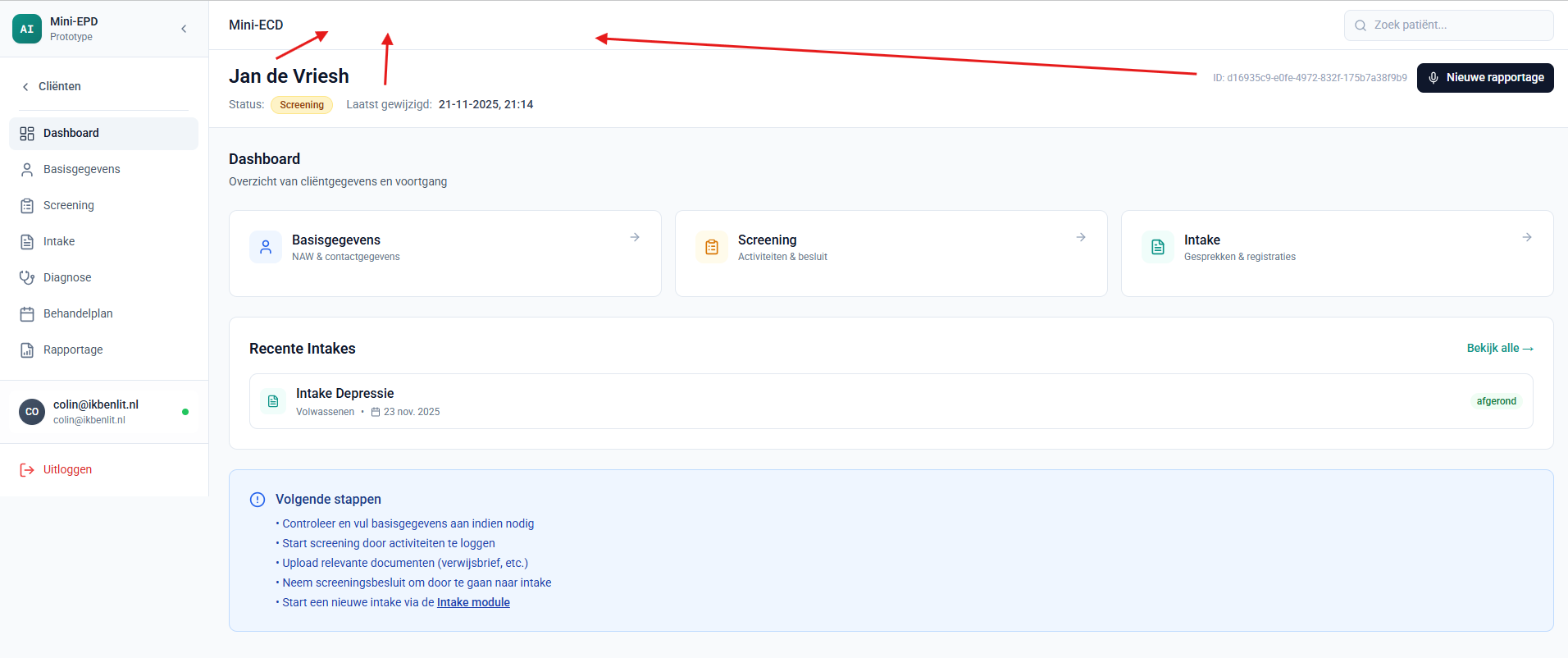Click the green document icon on Intake card

coord(1158,247)
